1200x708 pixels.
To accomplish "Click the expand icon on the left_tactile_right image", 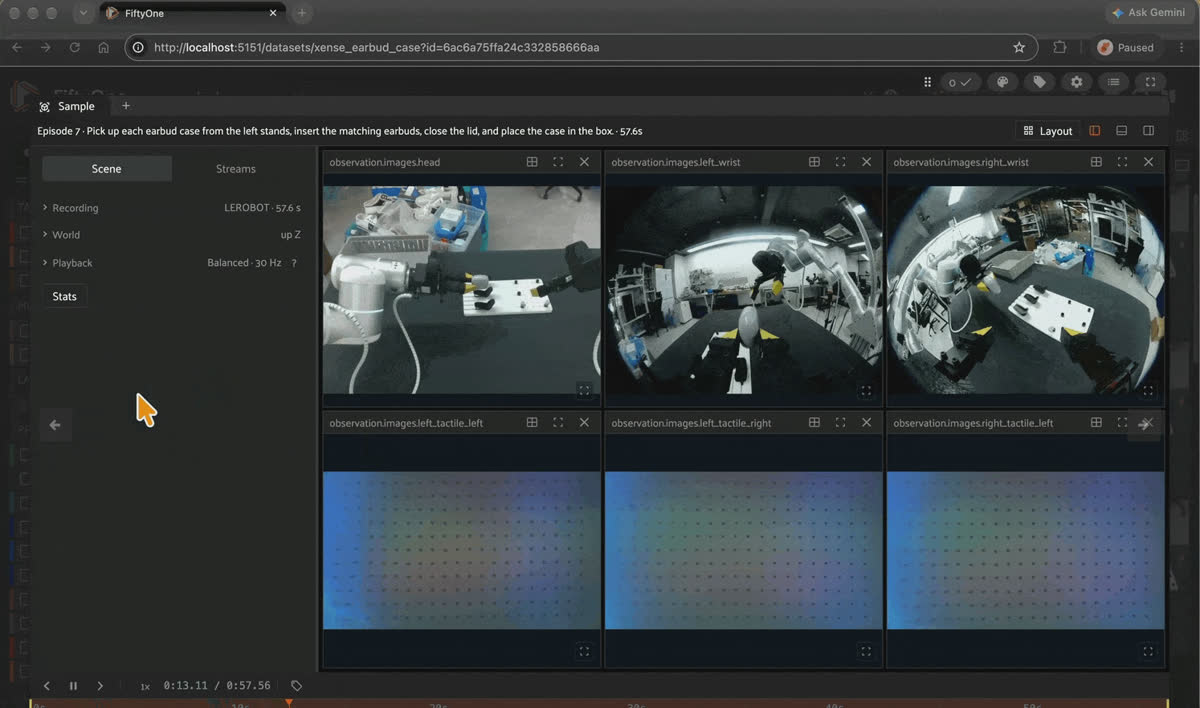I will [x=866, y=651].
